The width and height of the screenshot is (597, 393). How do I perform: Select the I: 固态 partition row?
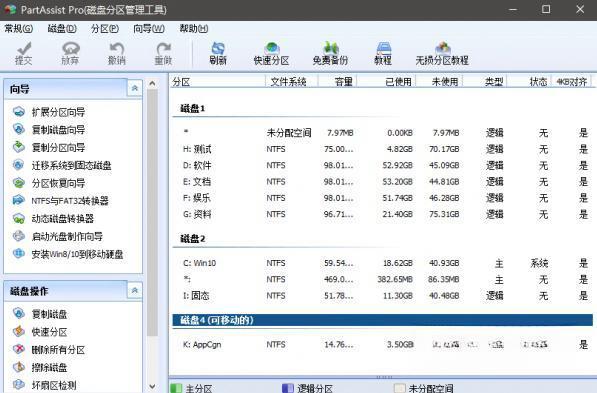pyautogui.click(x=383, y=296)
